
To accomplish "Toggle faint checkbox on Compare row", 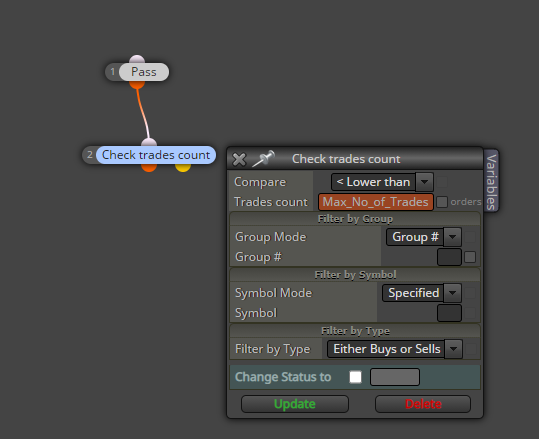I will pos(442,182).
